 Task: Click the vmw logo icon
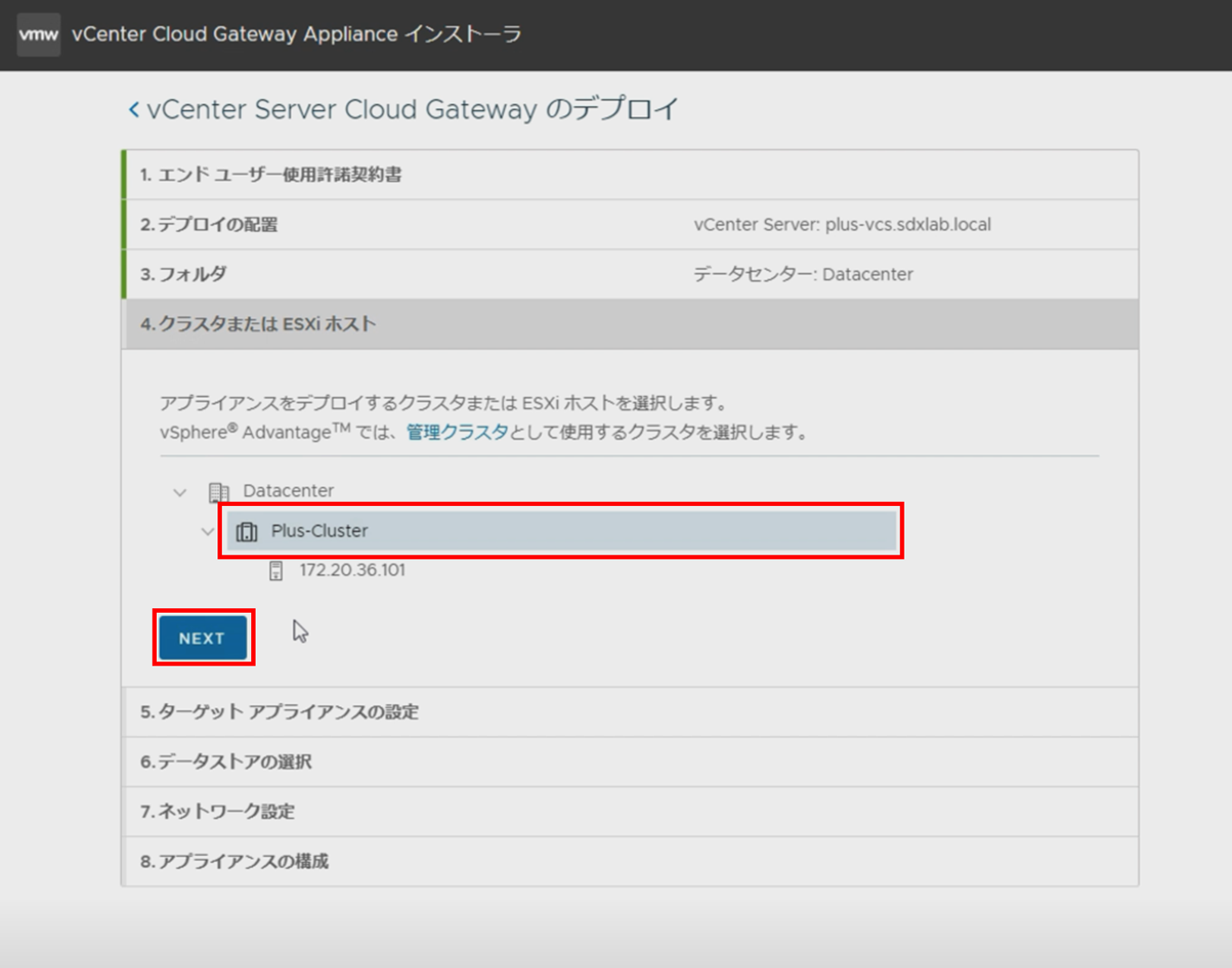(x=39, y=35)
